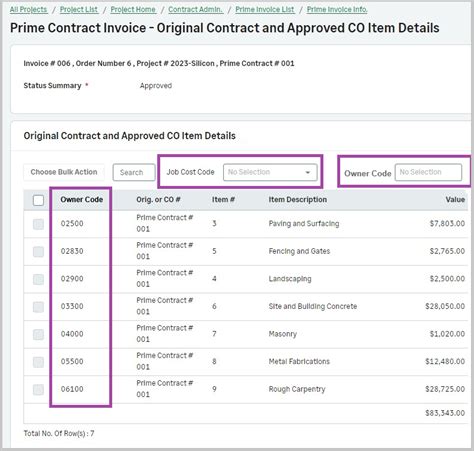Click the Choose Bulk Action button
Image resolution: width=474 pixels, height=451 pixels.
click(x=64, y=172)
